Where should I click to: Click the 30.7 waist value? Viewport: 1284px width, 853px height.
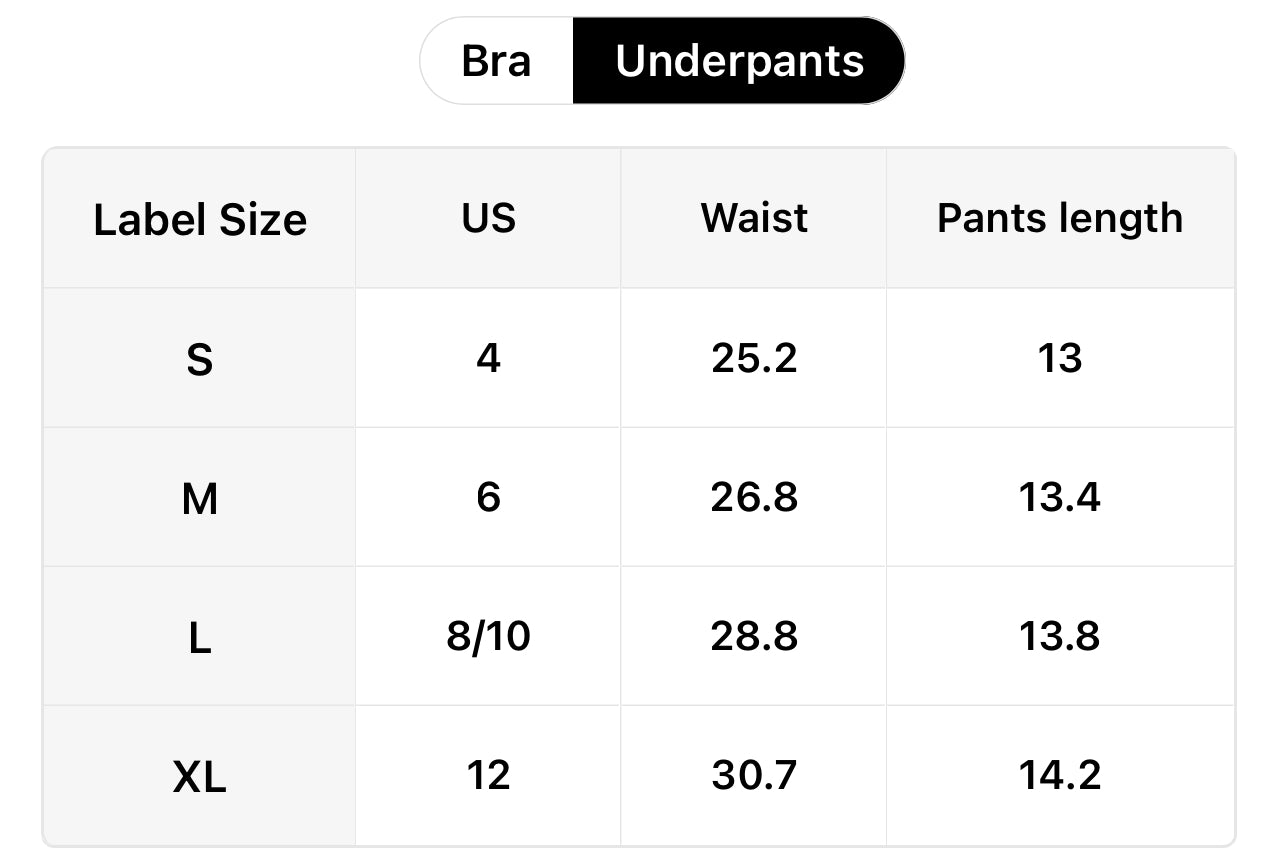tap(754, 775)
